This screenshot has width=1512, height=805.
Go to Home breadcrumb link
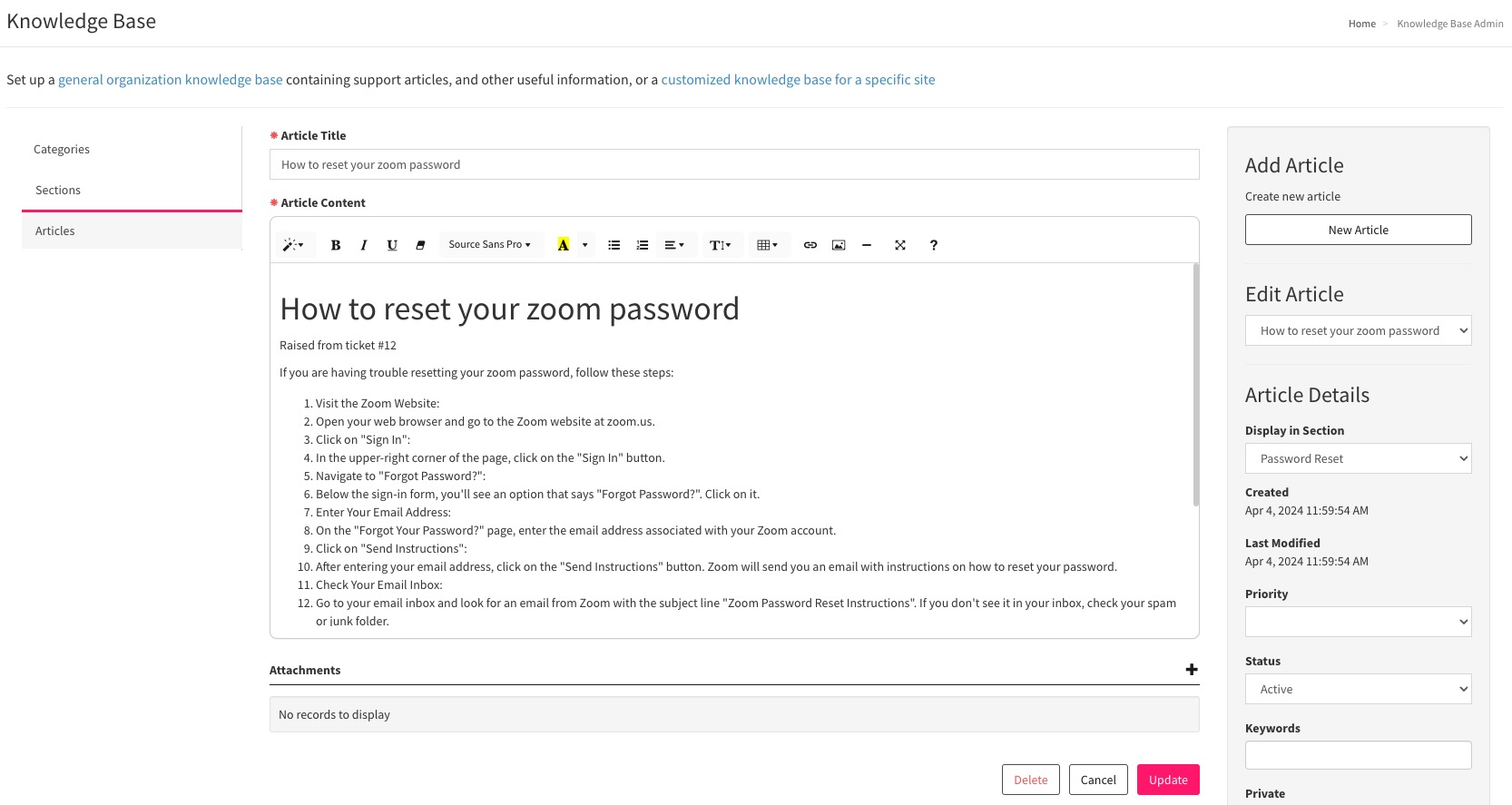click(1362, 24)
